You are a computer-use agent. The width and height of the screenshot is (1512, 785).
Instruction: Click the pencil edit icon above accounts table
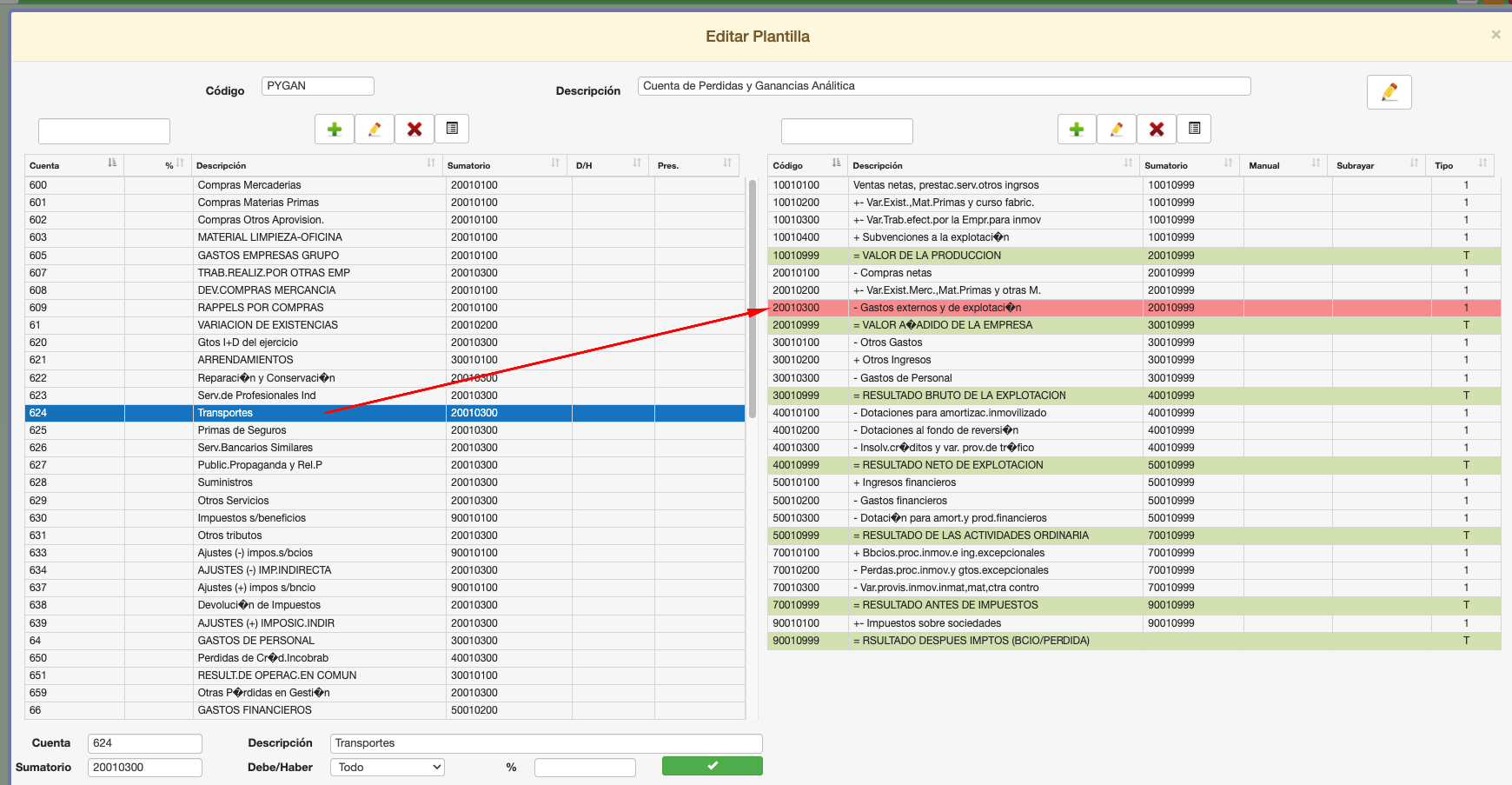tap(375, 130)
